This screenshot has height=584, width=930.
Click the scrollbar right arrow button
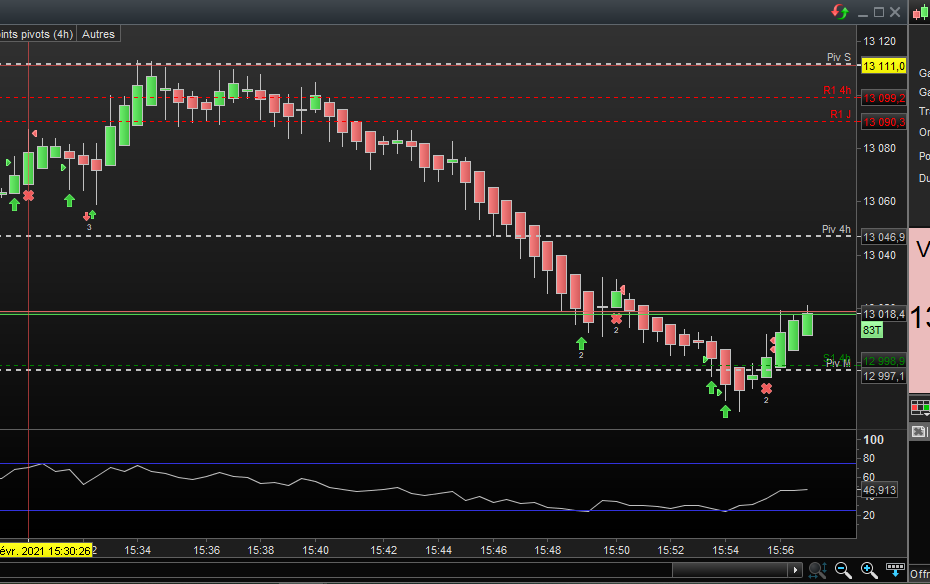point(795,570)
